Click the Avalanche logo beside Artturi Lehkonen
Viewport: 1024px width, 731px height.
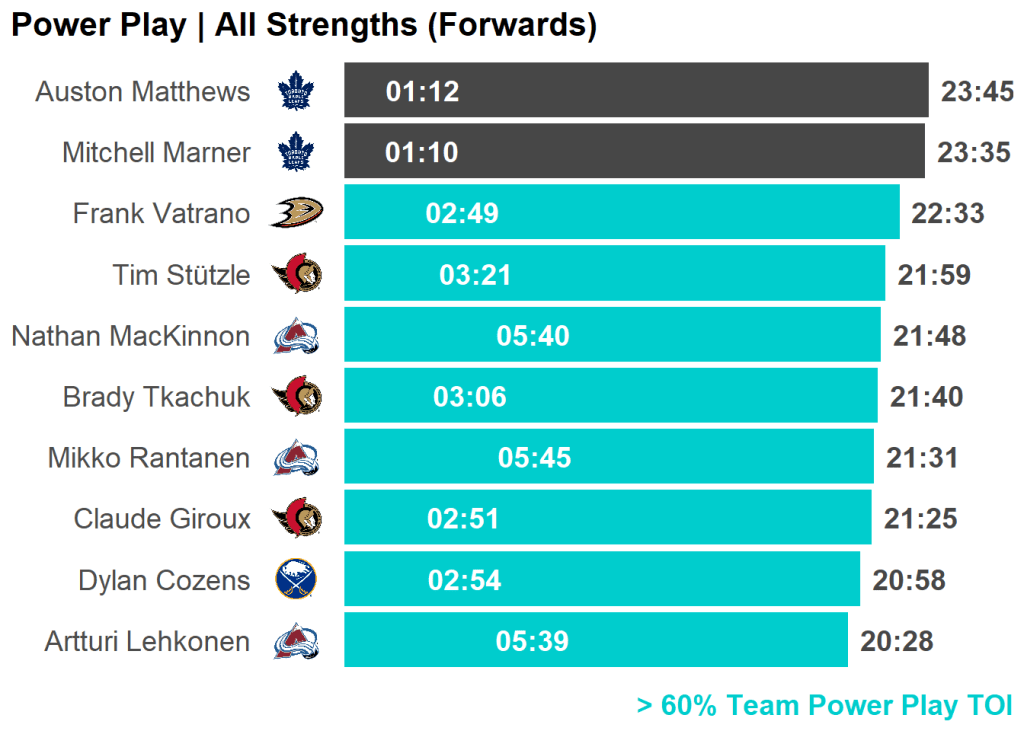296,641
